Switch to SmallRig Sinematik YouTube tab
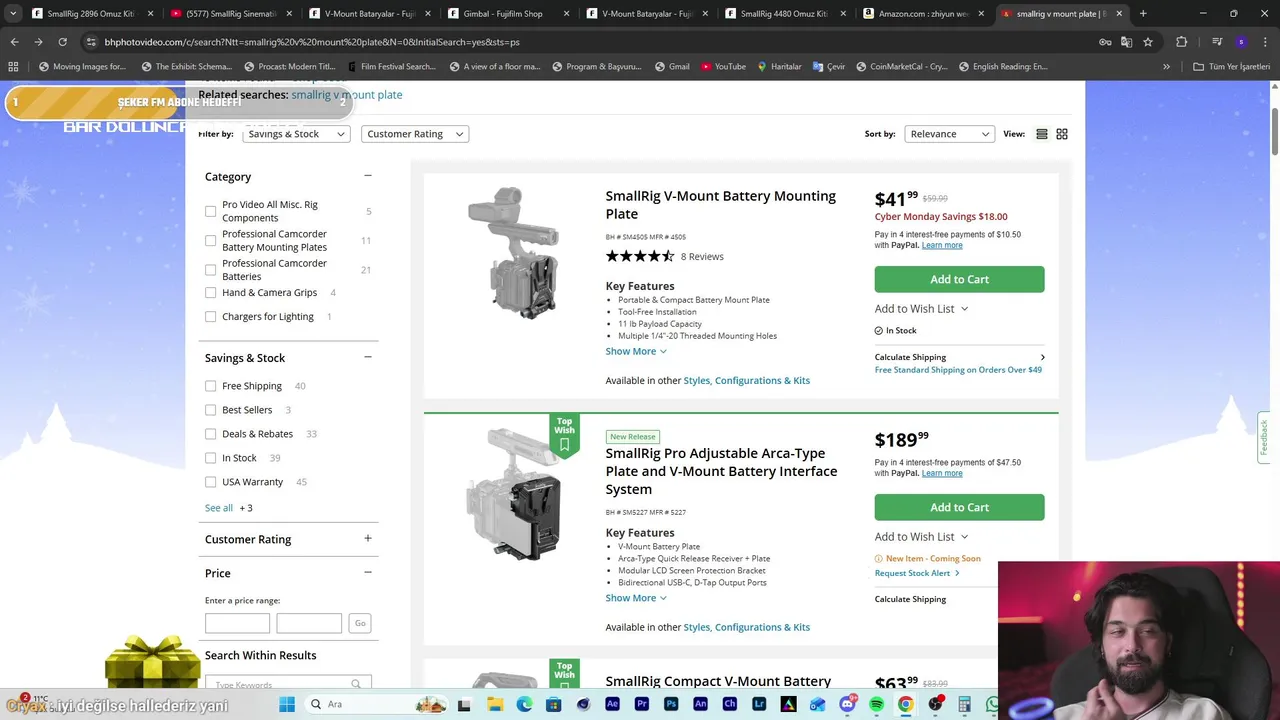The height and width of the screenshot is (720, 1280). click(x=231, y=14)
